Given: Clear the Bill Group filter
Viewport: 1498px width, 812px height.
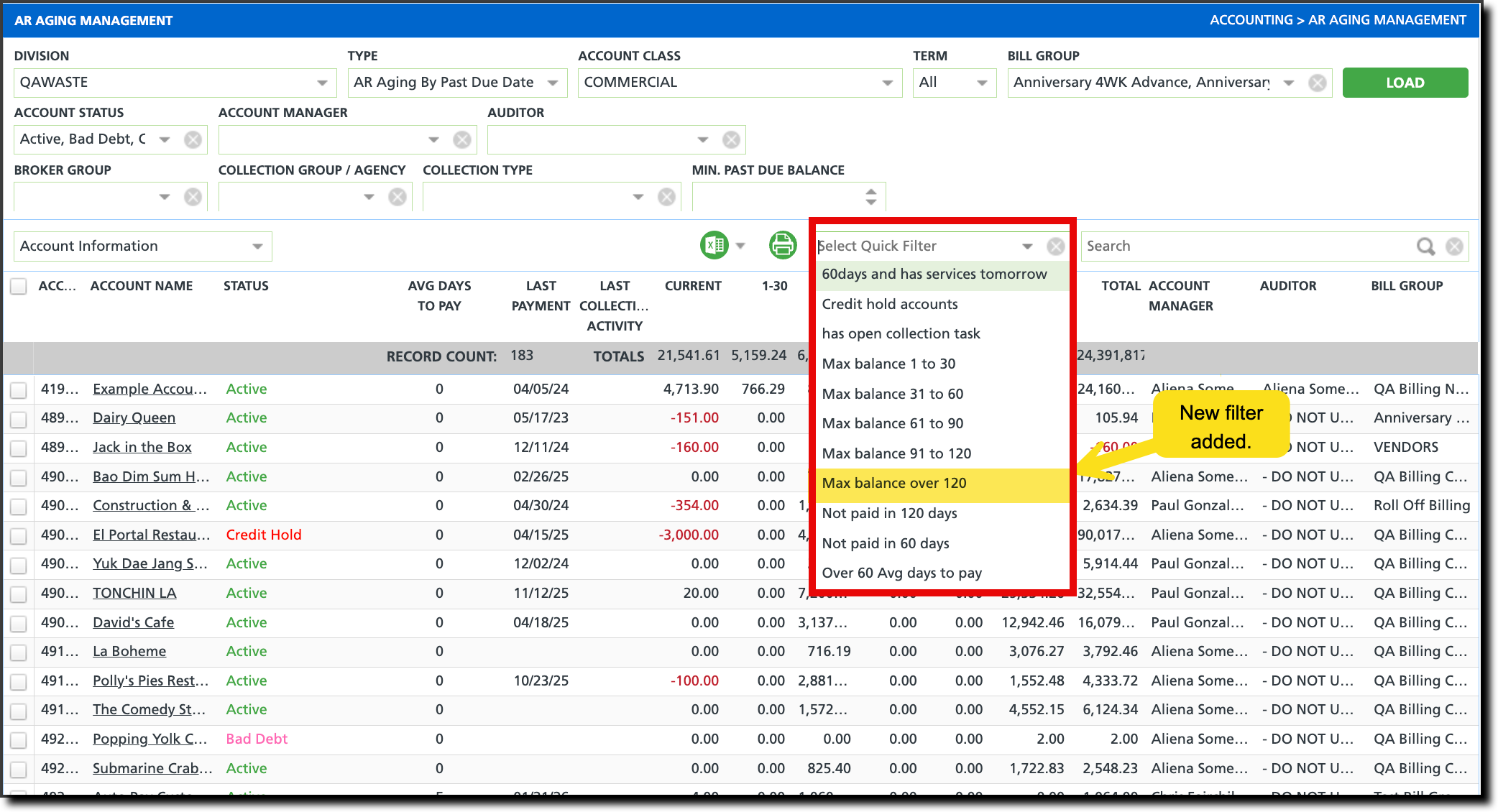Looking at the screenshot, I should (1317, 83).
